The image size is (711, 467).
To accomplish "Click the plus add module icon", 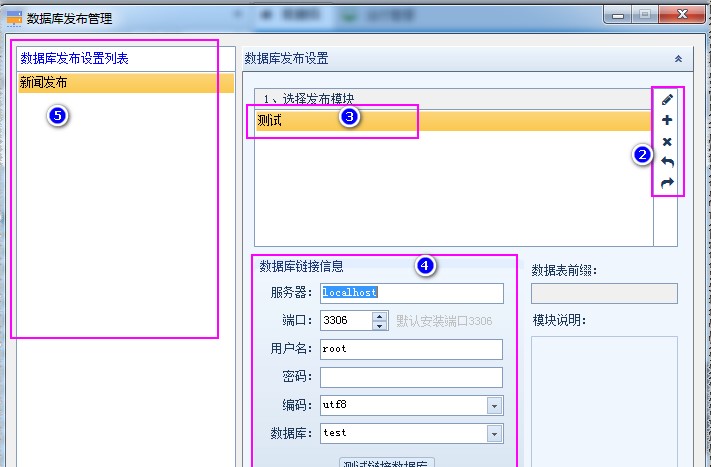I will (667, 120).
